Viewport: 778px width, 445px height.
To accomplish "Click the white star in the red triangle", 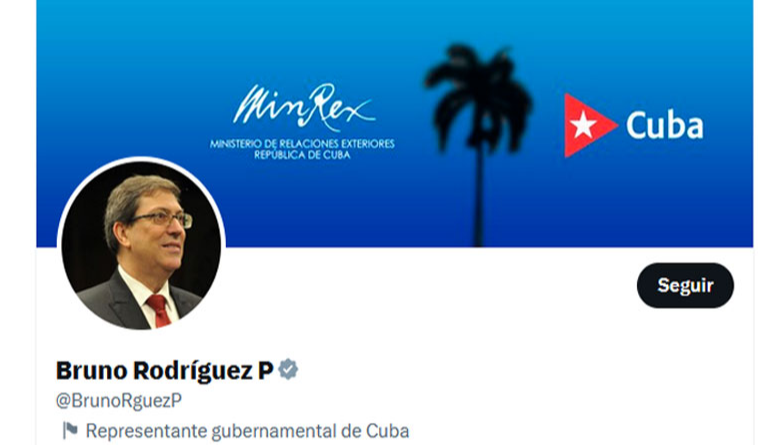I will 583,125.
